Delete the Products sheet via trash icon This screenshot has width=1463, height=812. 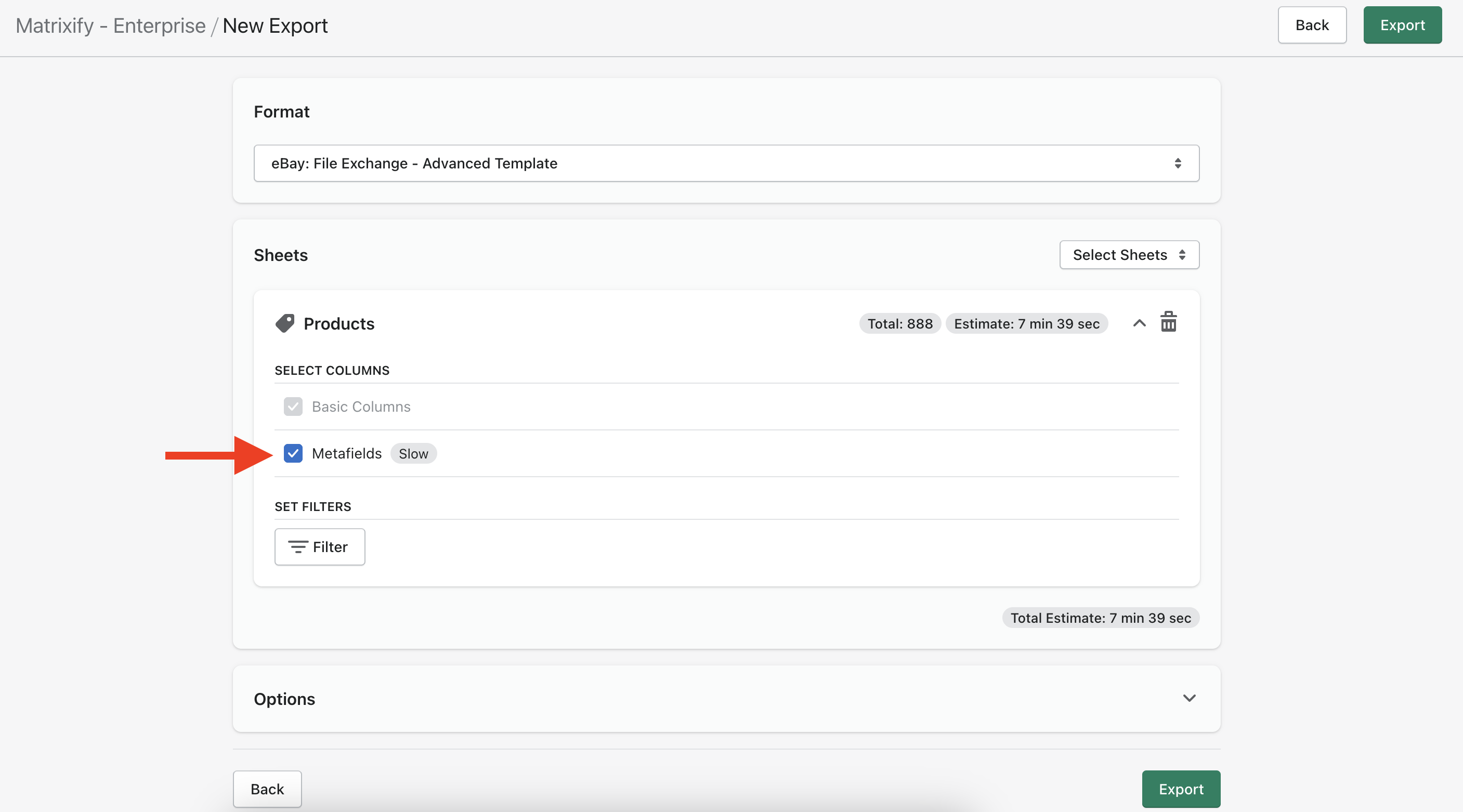coord(1169,322)
